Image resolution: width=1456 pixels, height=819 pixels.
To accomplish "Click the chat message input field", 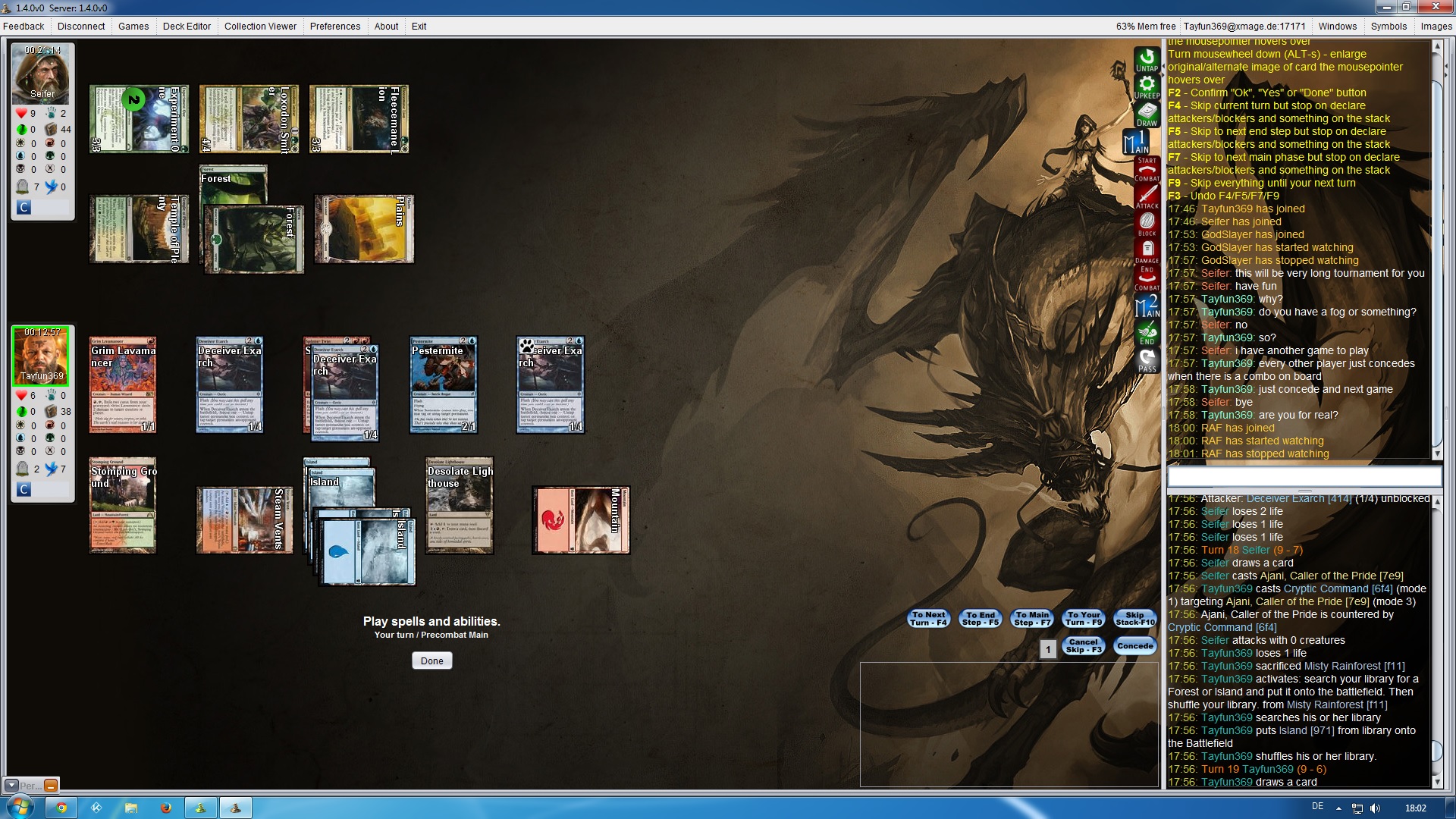I will [1304, 476].
